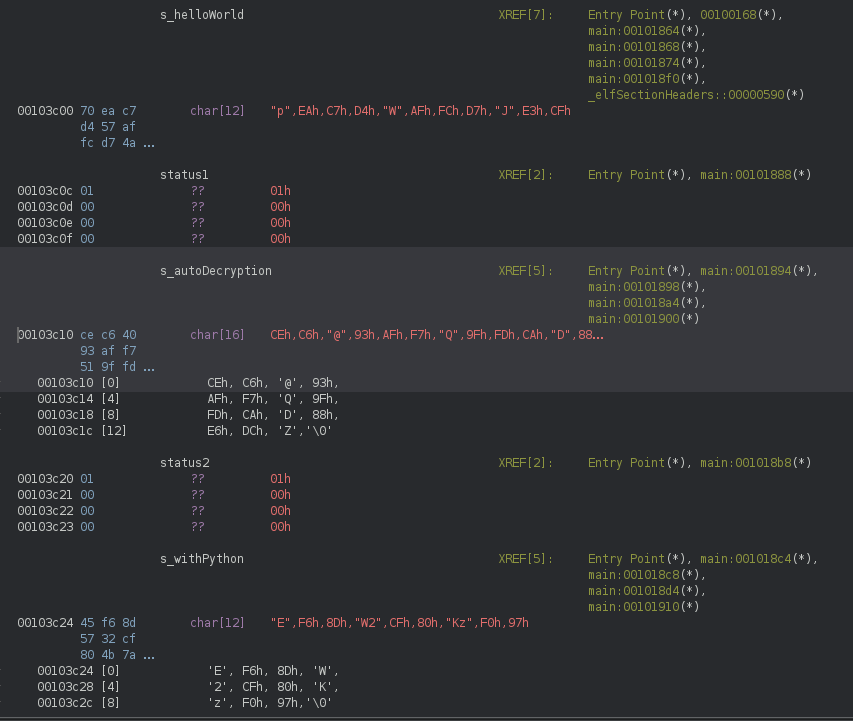Follow the _elfSectionHeaders::00000590(*) reference
Image resolution: width=853 pixels, height=721 pixels.
click(x=696, y=95)
